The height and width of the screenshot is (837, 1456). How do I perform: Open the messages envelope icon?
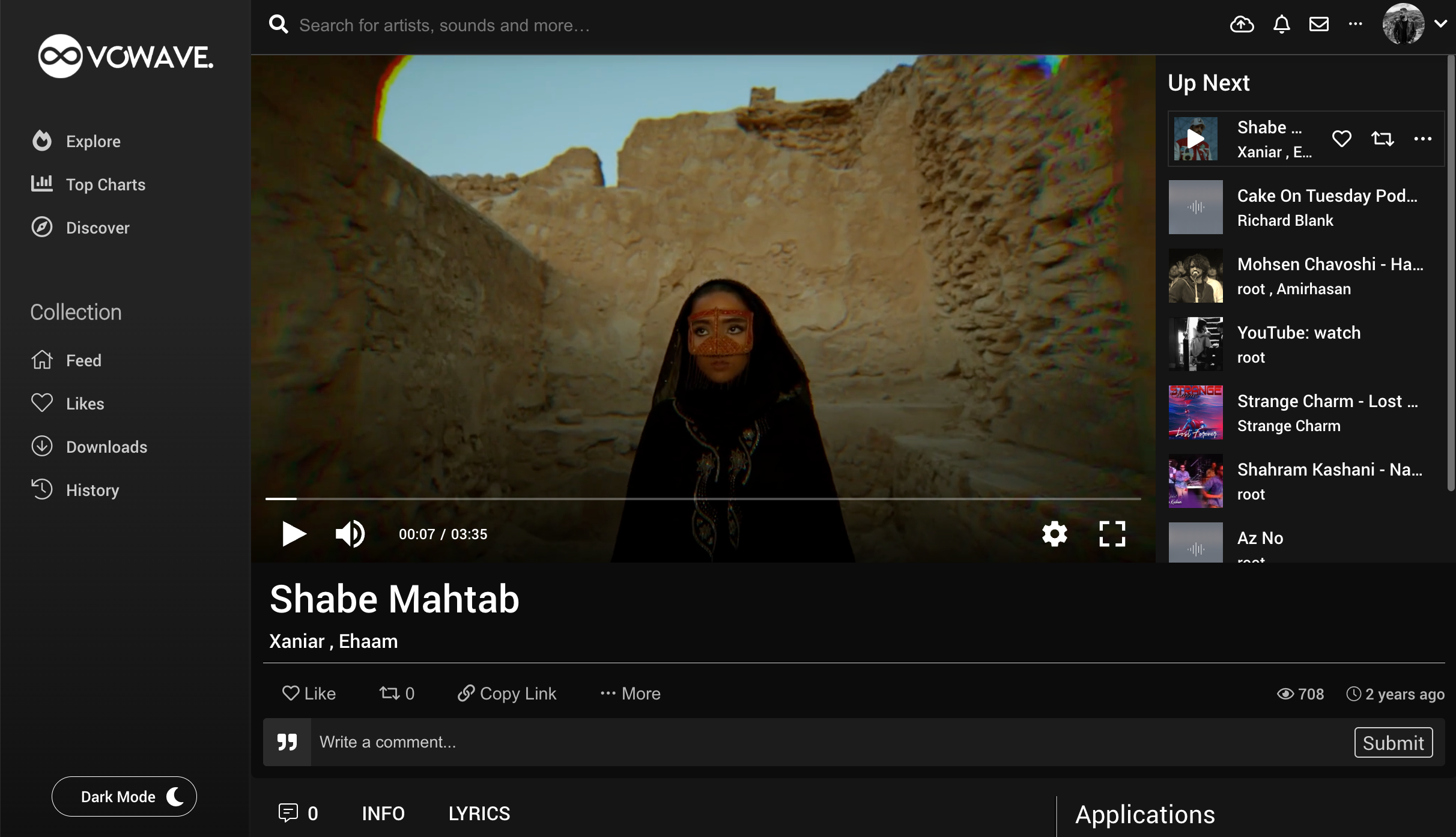(x=1319, y=24)
